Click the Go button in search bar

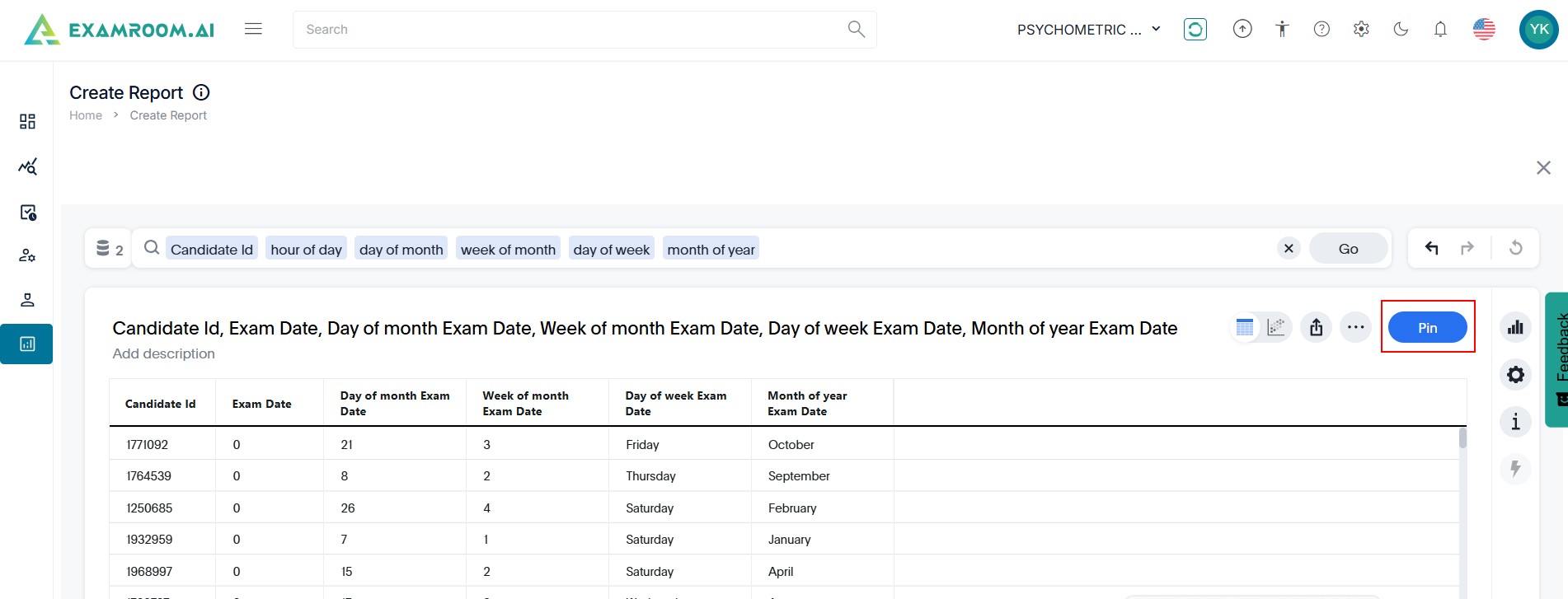[1348, 249]
